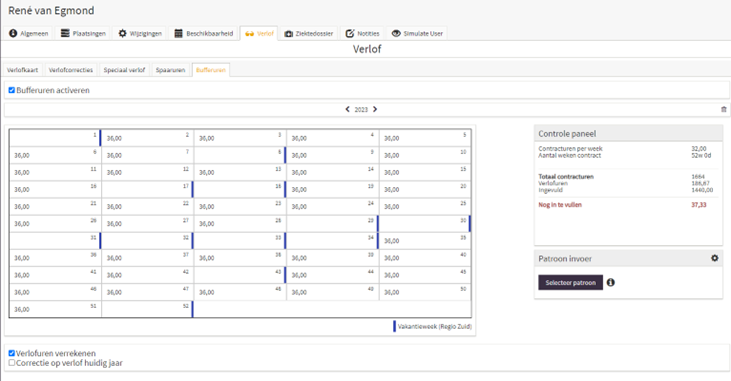The image size is (731, 381).
Task: Click the empty week 8 field
Action: [240, 155]
